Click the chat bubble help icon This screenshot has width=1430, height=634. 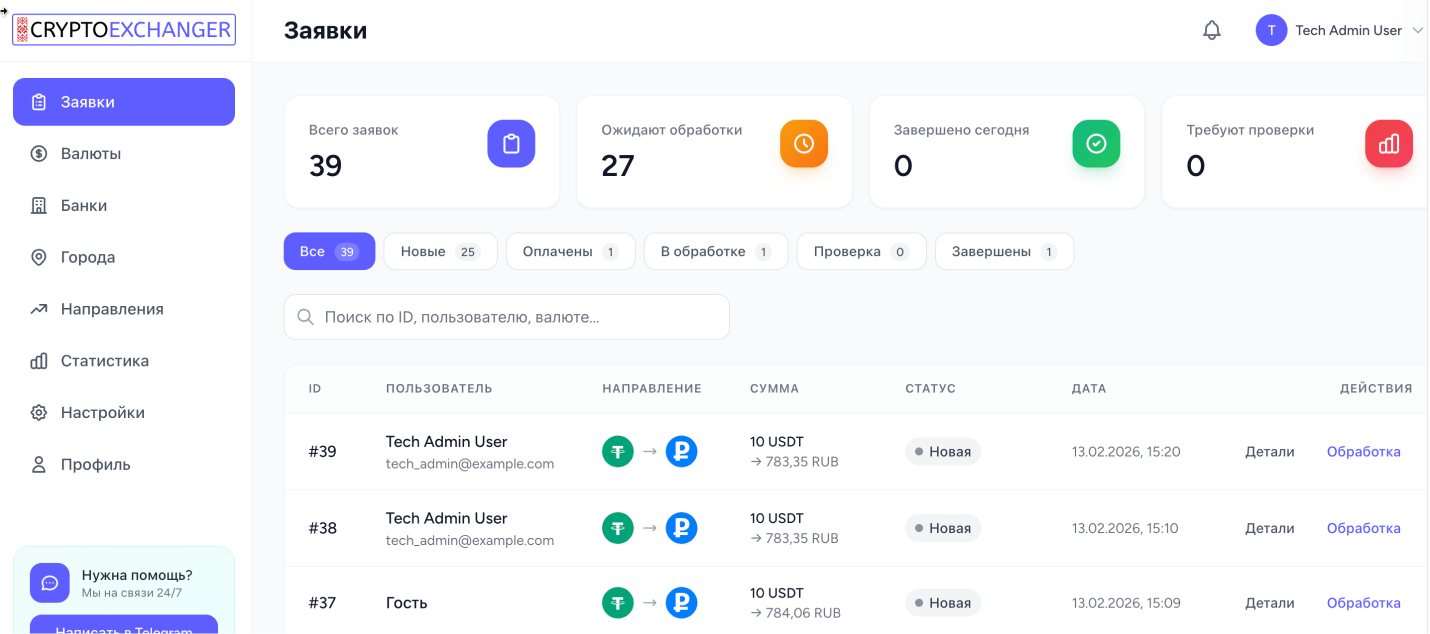coord(50,583)
